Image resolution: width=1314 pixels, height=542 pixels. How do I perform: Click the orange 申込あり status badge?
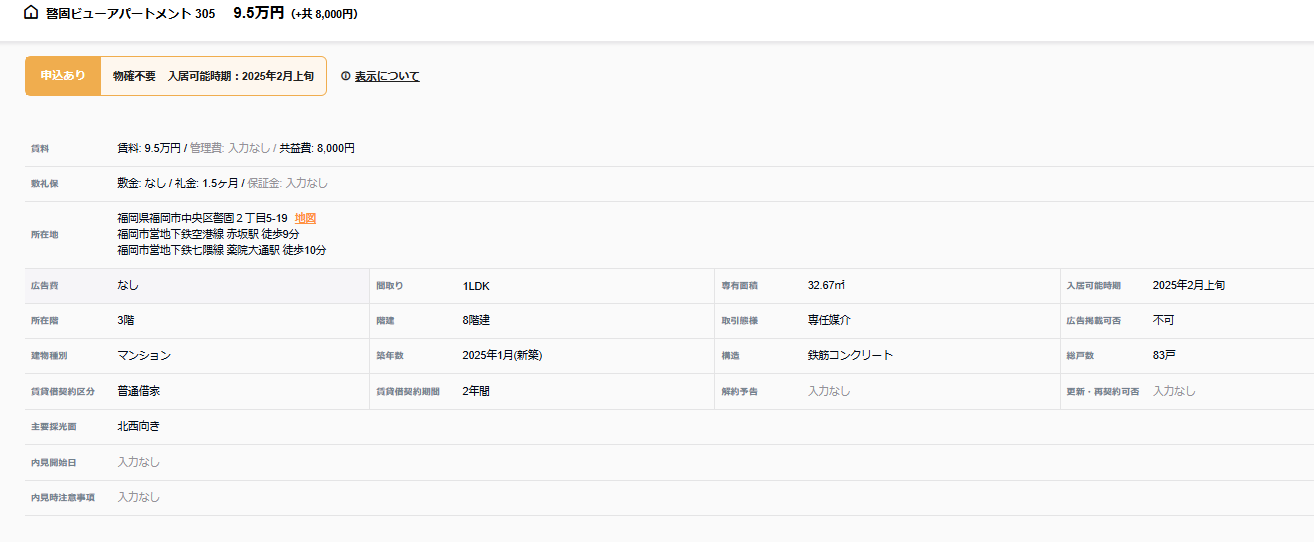pos(63,76)
